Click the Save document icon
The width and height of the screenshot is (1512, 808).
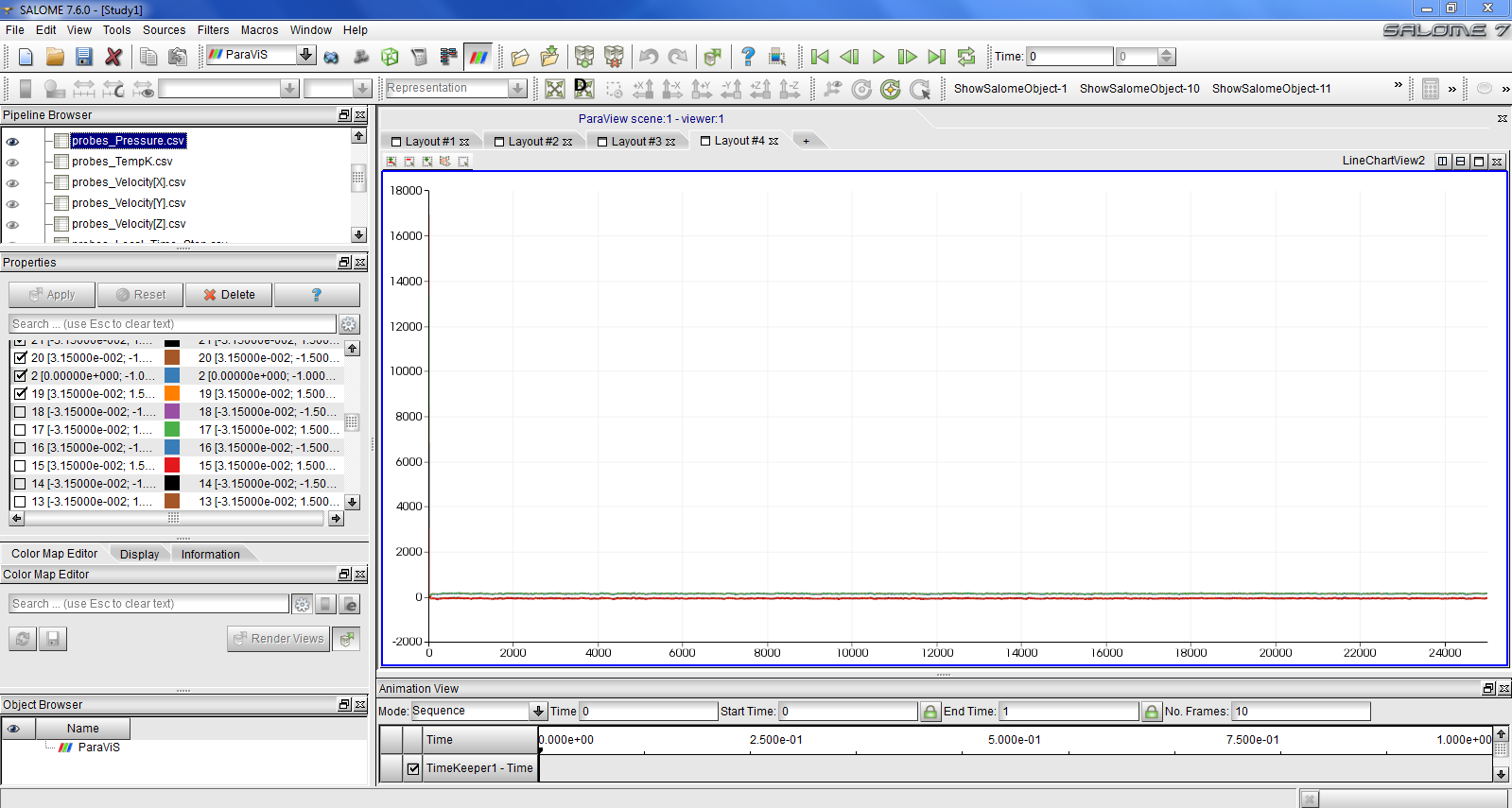pos(84,57)
